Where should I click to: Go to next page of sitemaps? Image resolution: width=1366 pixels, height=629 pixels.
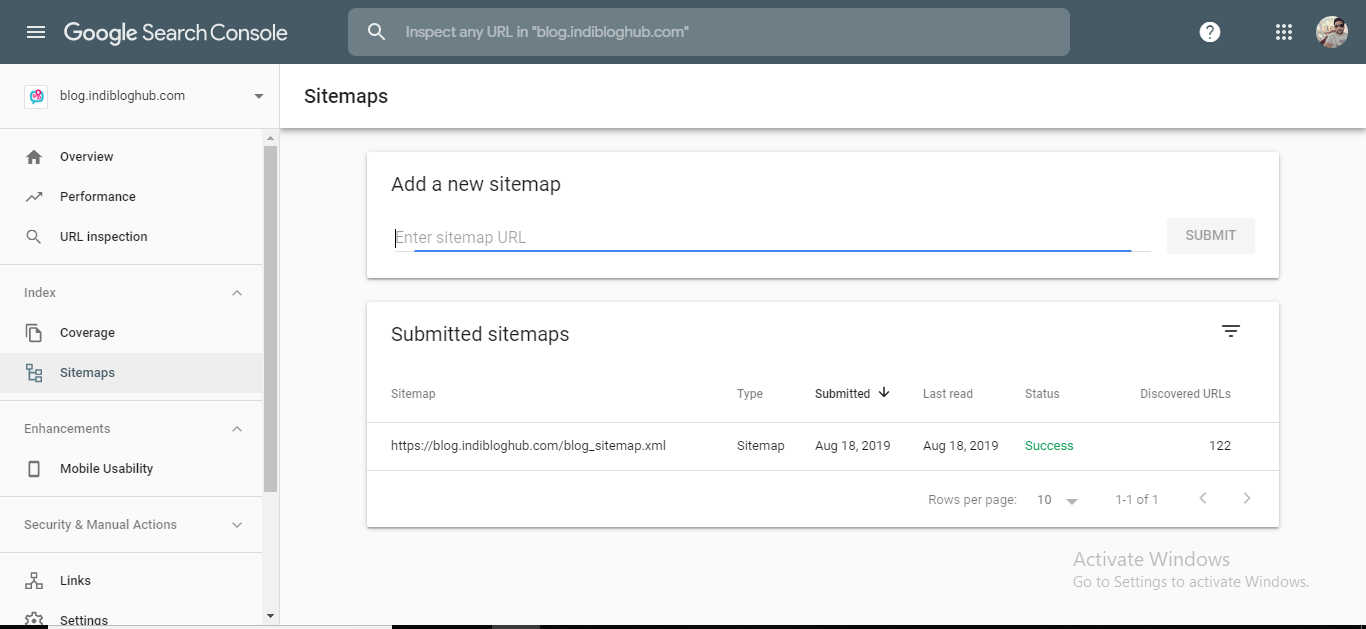(1247, 498)
